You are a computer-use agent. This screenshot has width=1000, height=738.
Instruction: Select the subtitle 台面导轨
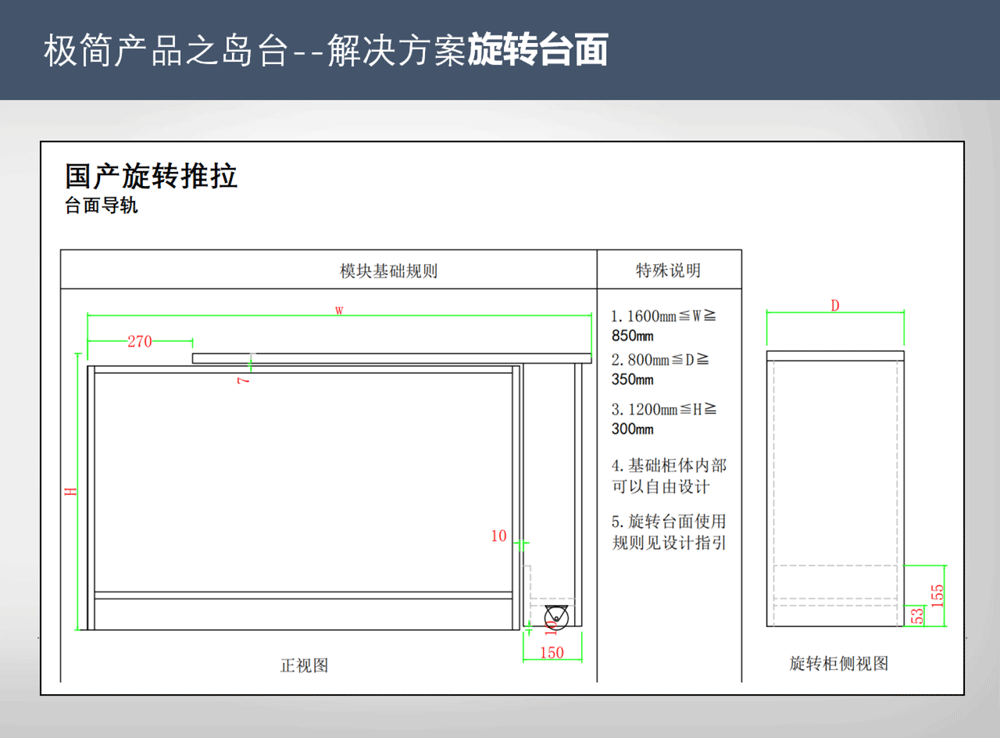click(101, 207)
